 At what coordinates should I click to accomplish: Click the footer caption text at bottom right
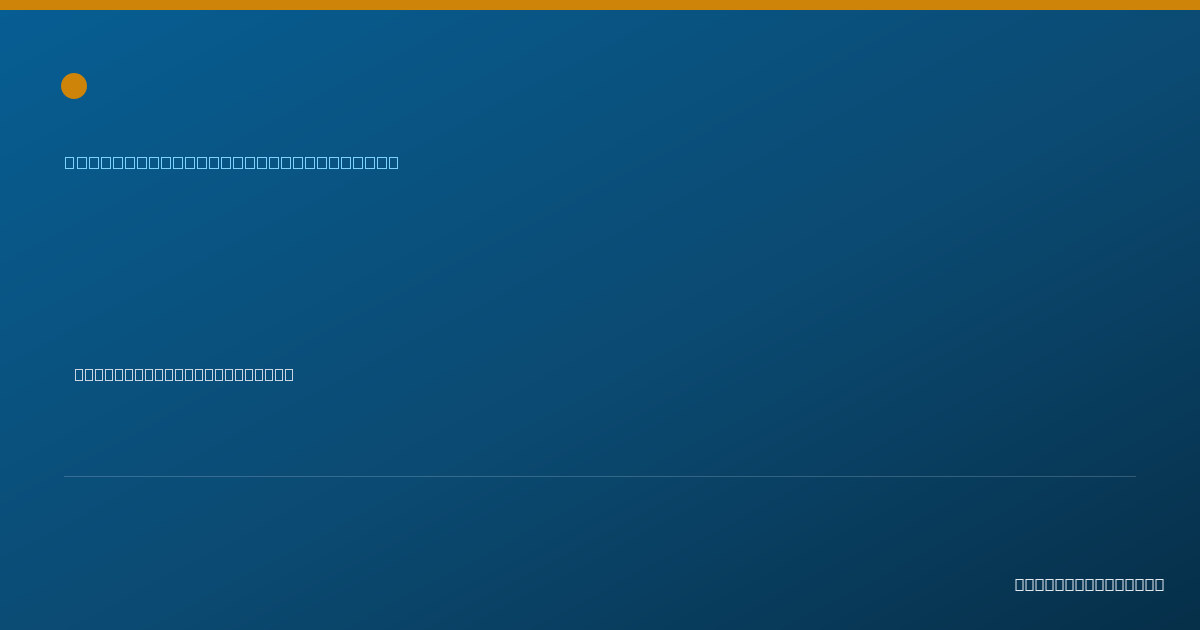(1089, 584)
